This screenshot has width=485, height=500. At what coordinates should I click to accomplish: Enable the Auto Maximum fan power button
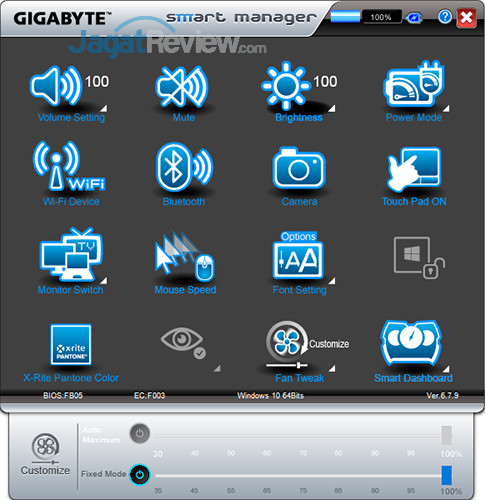pos(140,433)
